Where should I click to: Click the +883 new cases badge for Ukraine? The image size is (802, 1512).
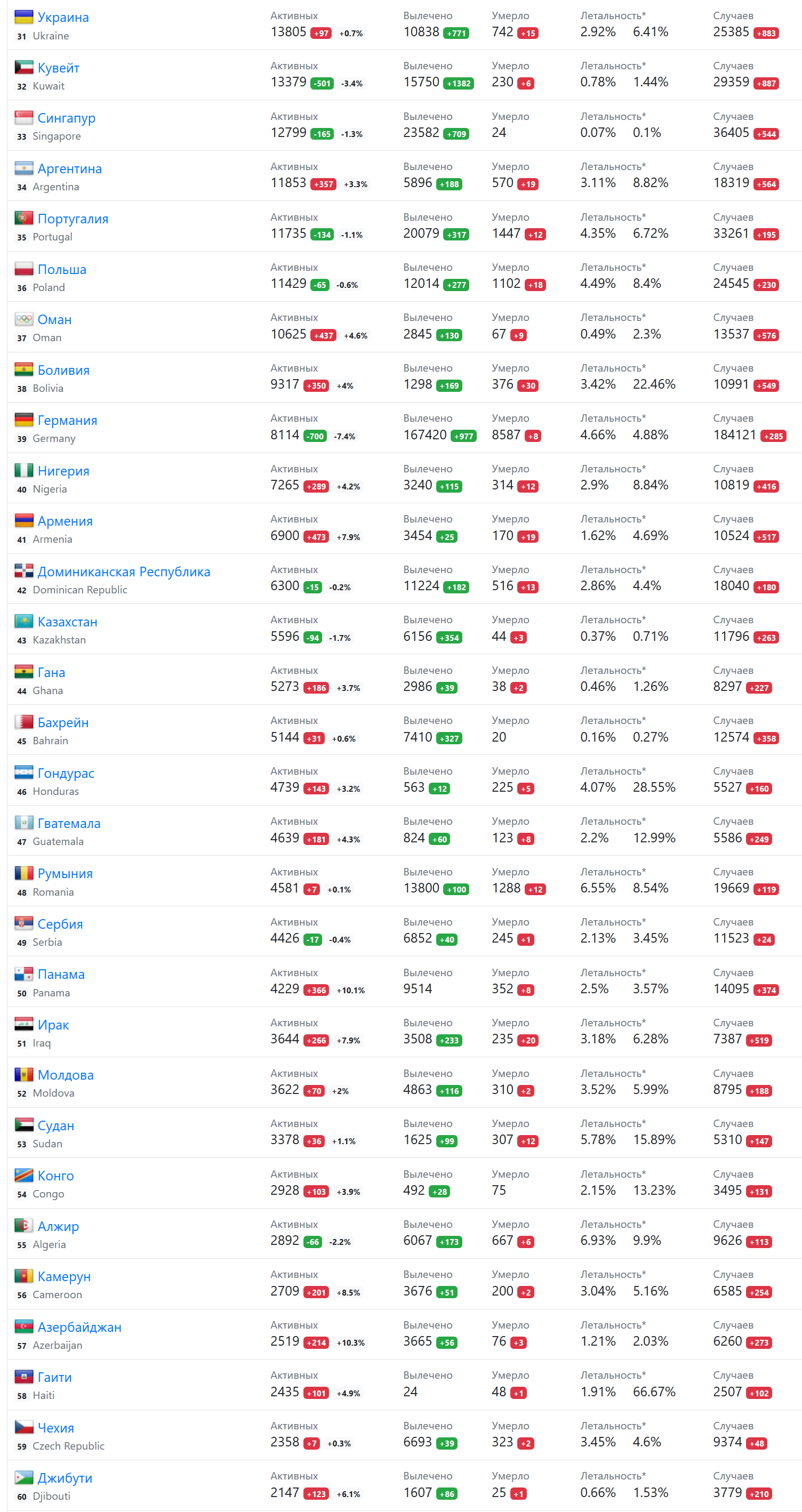pos(766,34)
